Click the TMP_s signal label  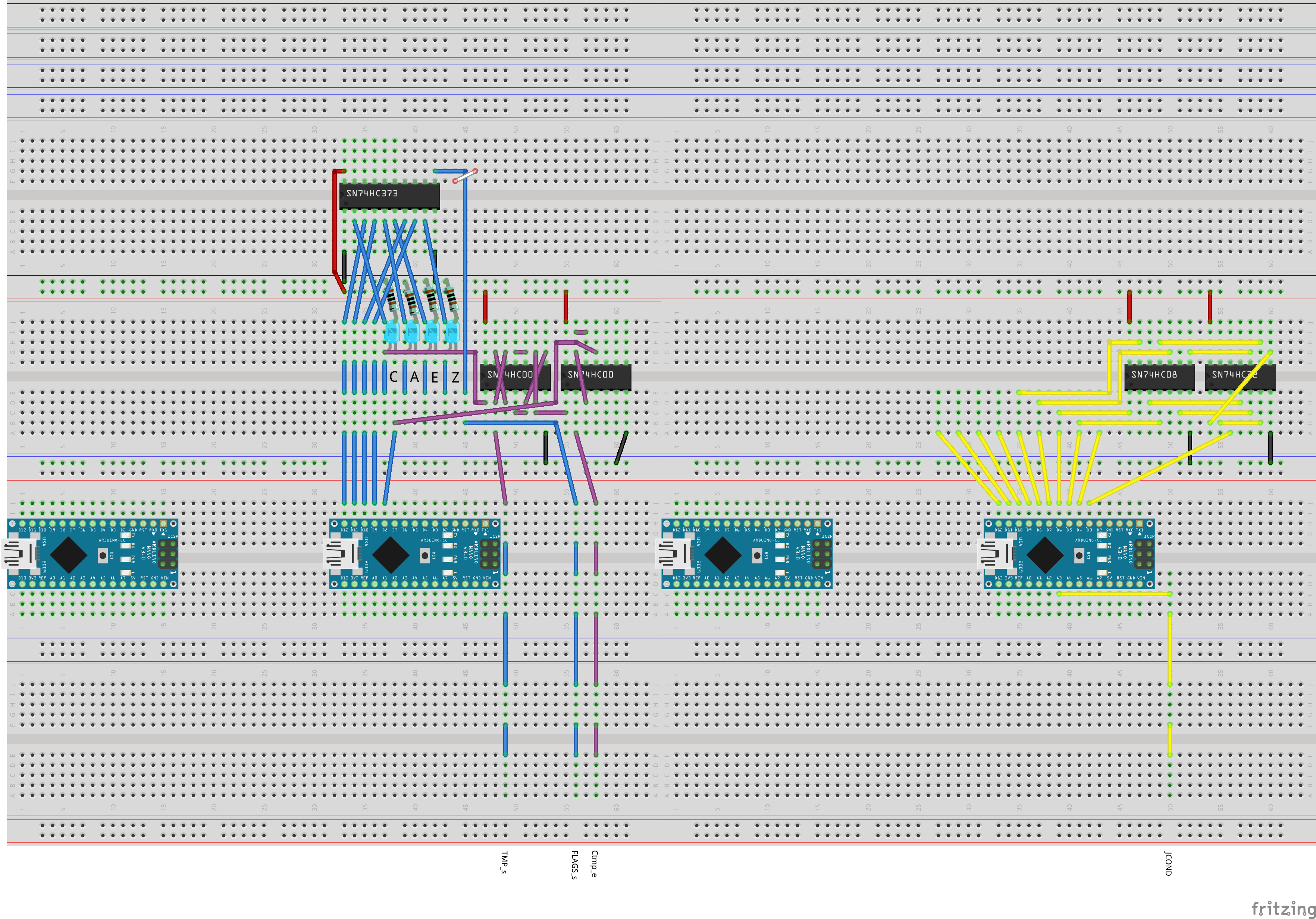pyautogui.click(x=504, y=862)
